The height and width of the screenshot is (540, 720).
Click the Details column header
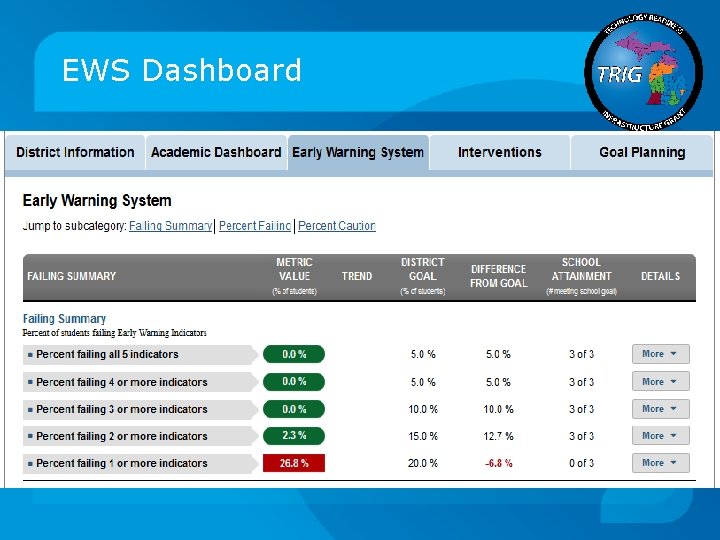click(x=660, y=276)
